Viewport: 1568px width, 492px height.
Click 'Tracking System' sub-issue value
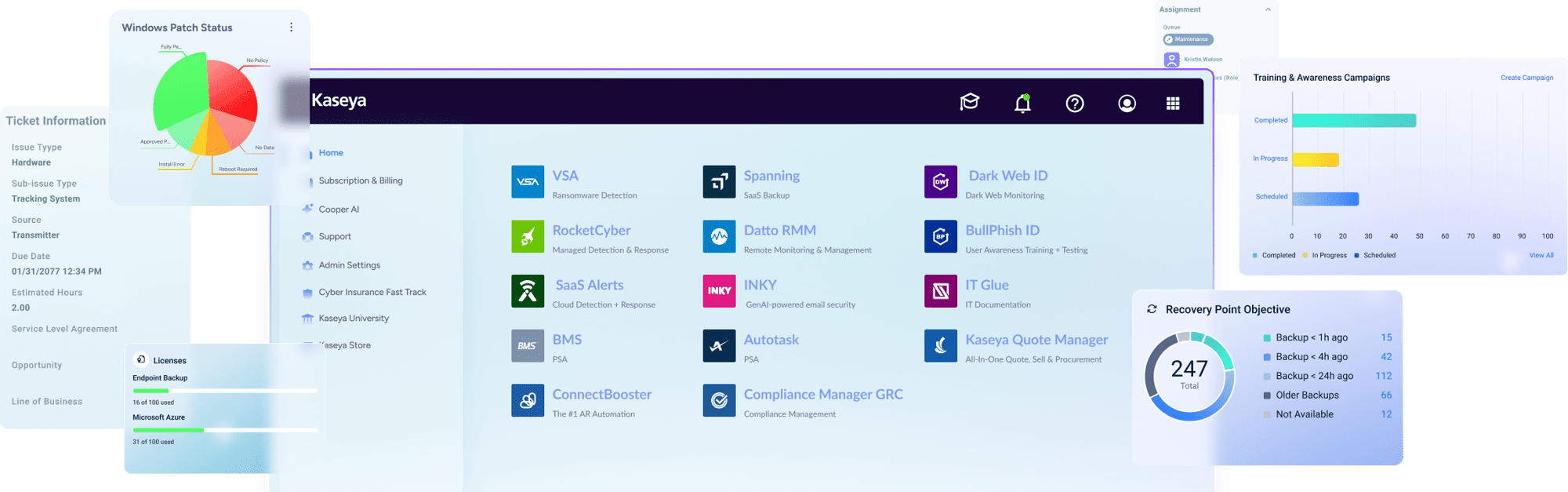point(45,199)
